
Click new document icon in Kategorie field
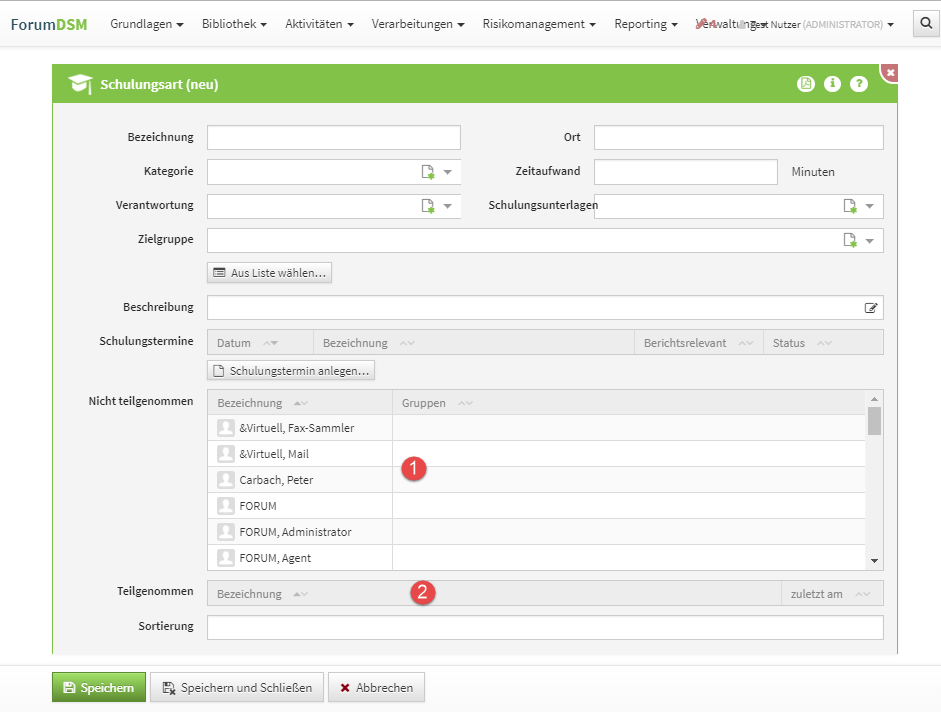tap(428, 172)
